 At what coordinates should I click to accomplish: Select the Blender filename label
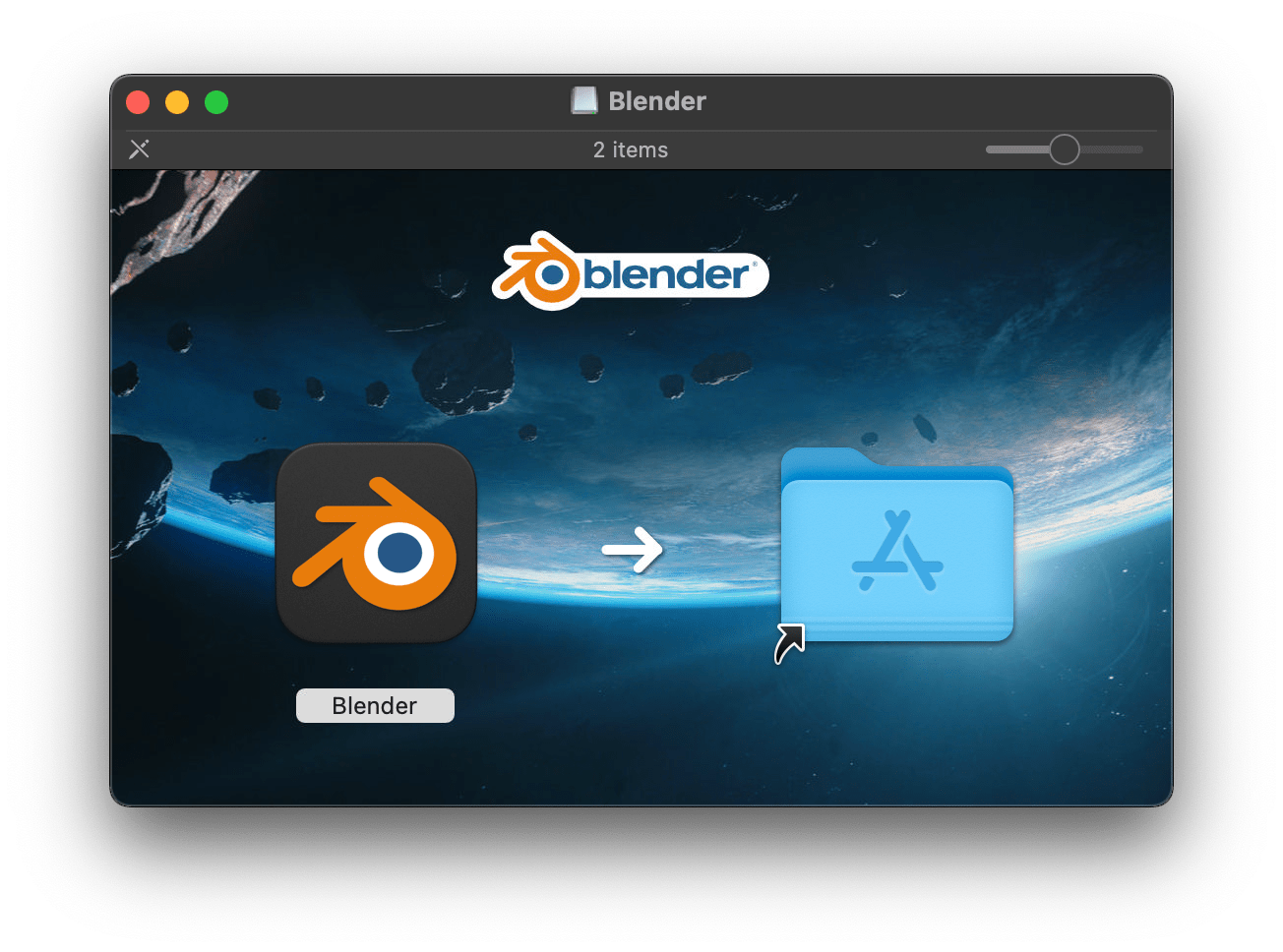375,705
